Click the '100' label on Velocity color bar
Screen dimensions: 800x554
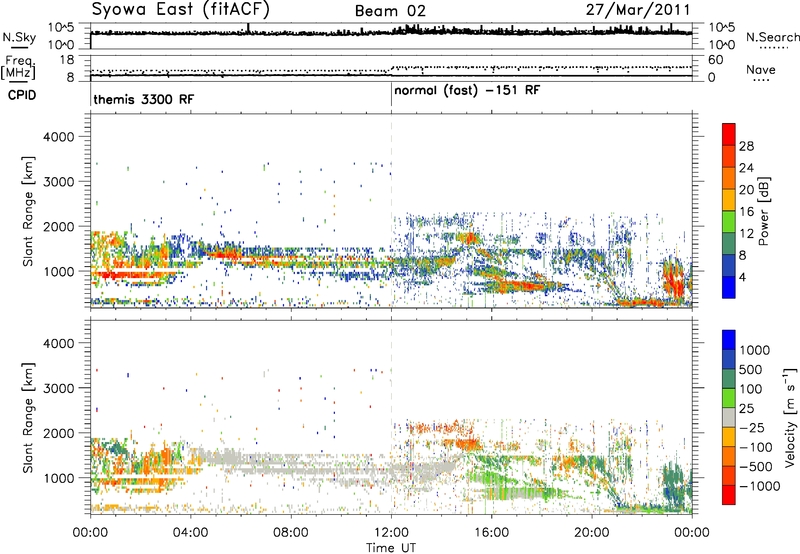click(750, 389)
